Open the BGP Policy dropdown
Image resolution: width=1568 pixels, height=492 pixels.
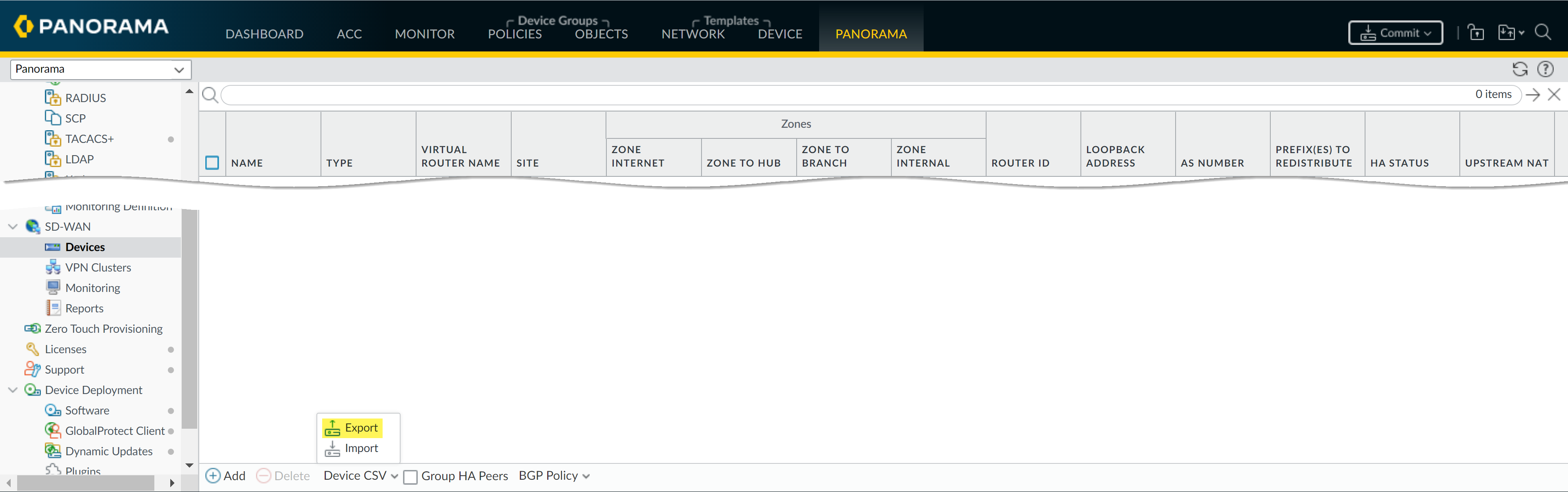coord(553,476)
